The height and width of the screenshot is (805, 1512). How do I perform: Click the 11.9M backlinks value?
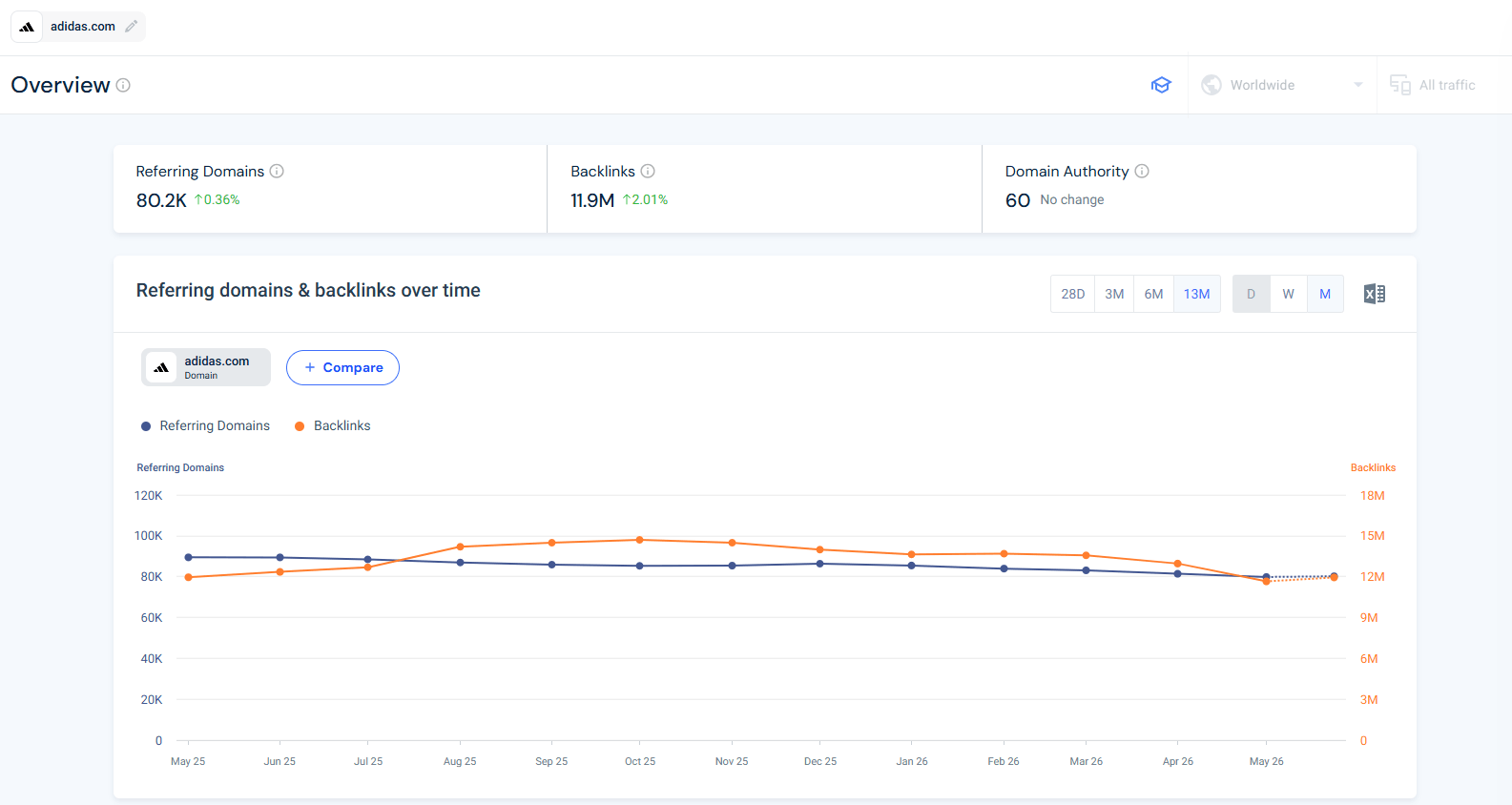pyautogui.click(x=592, y=200)
